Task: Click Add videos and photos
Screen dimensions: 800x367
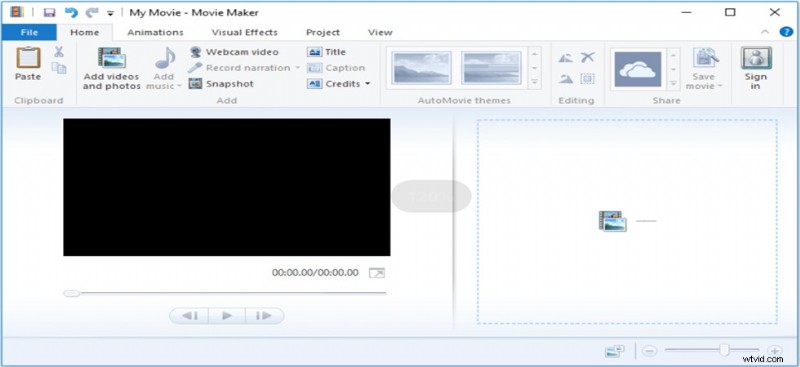Action: (x=112, y=68)
